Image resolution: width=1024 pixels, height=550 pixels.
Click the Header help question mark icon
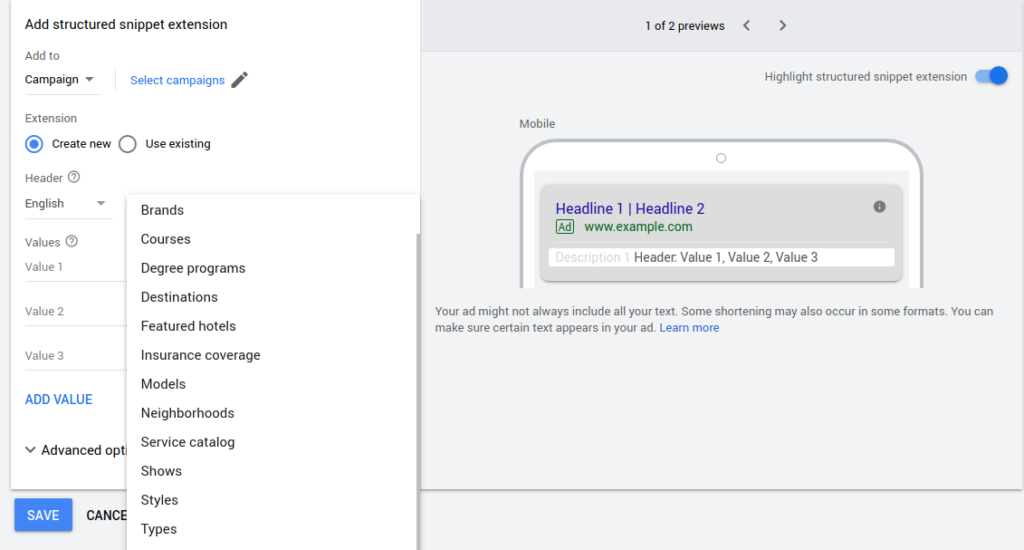coord(73,178)
